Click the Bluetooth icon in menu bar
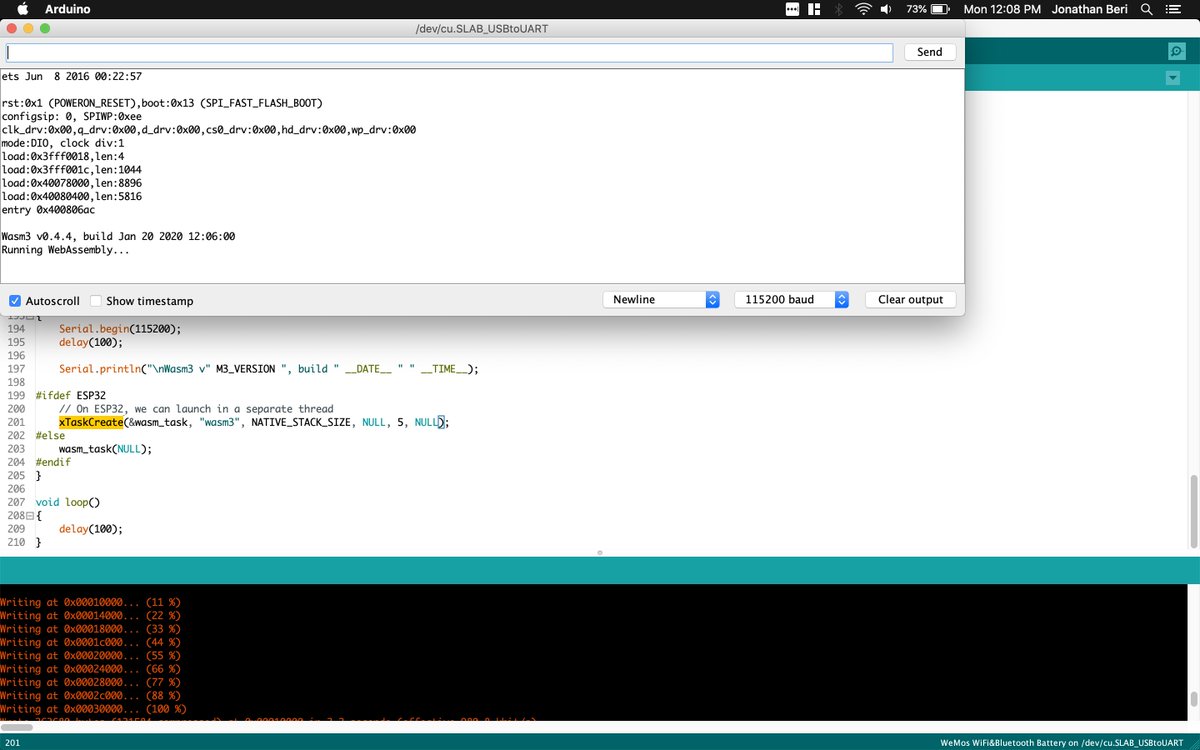Image resolution: width=1200 pixels, height=750 pixels. tap(839, 9)
